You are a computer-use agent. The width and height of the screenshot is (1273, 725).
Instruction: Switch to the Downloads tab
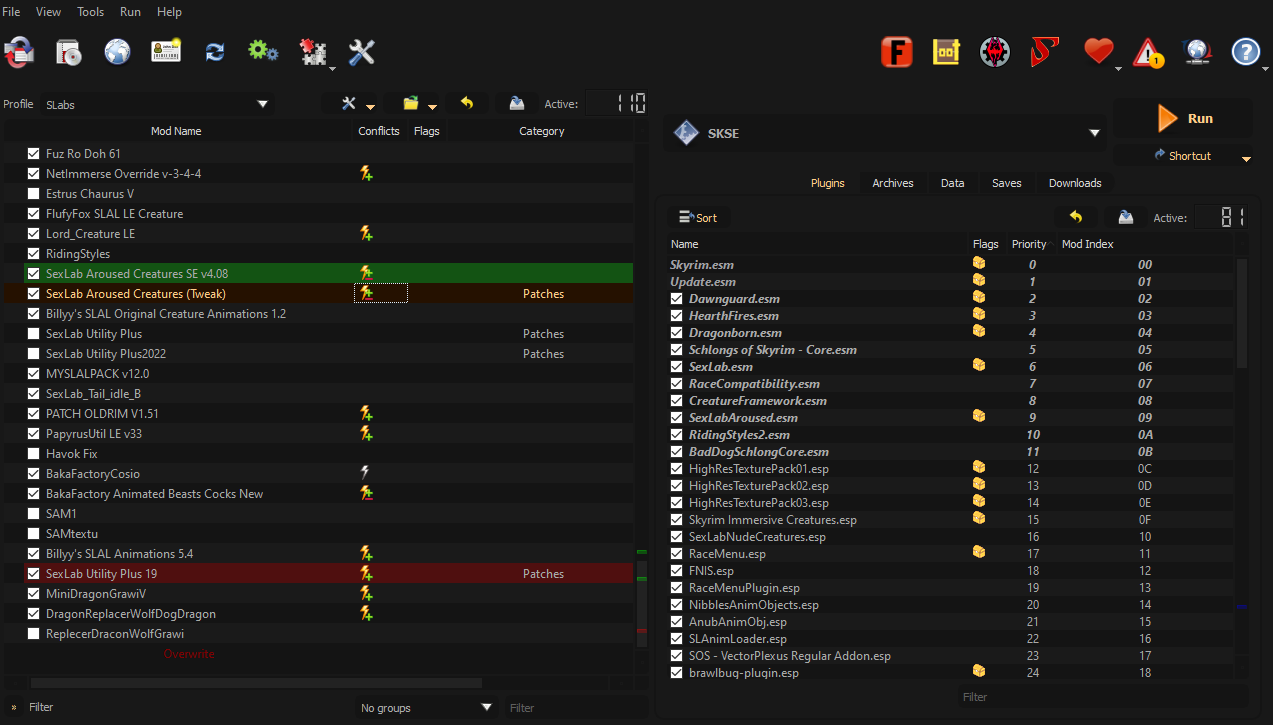tap(1075, 183)
